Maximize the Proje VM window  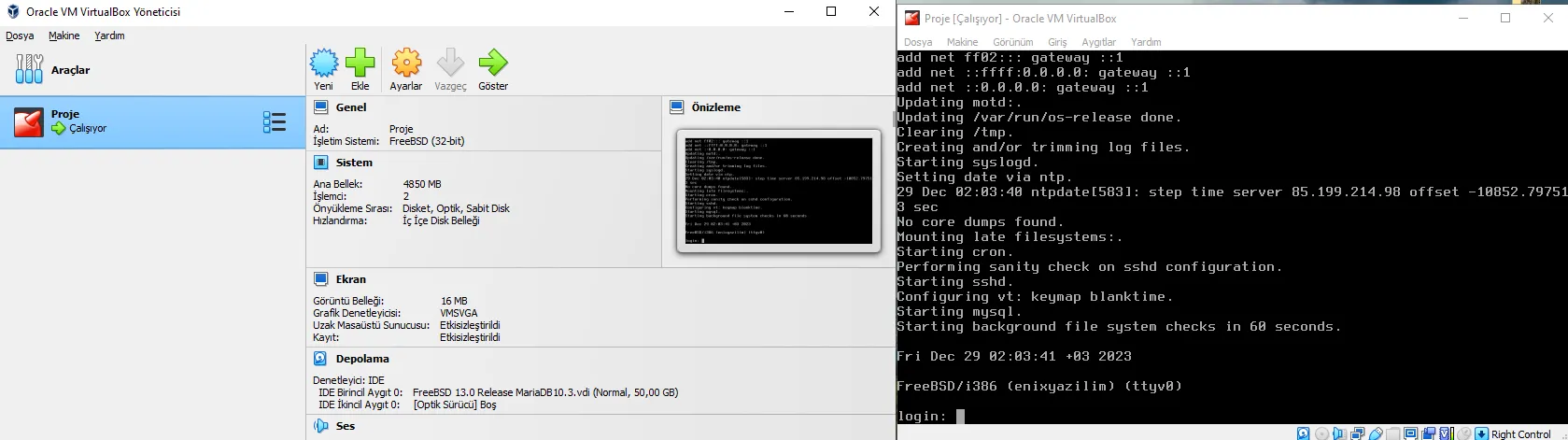click(x=1505, y=18)
